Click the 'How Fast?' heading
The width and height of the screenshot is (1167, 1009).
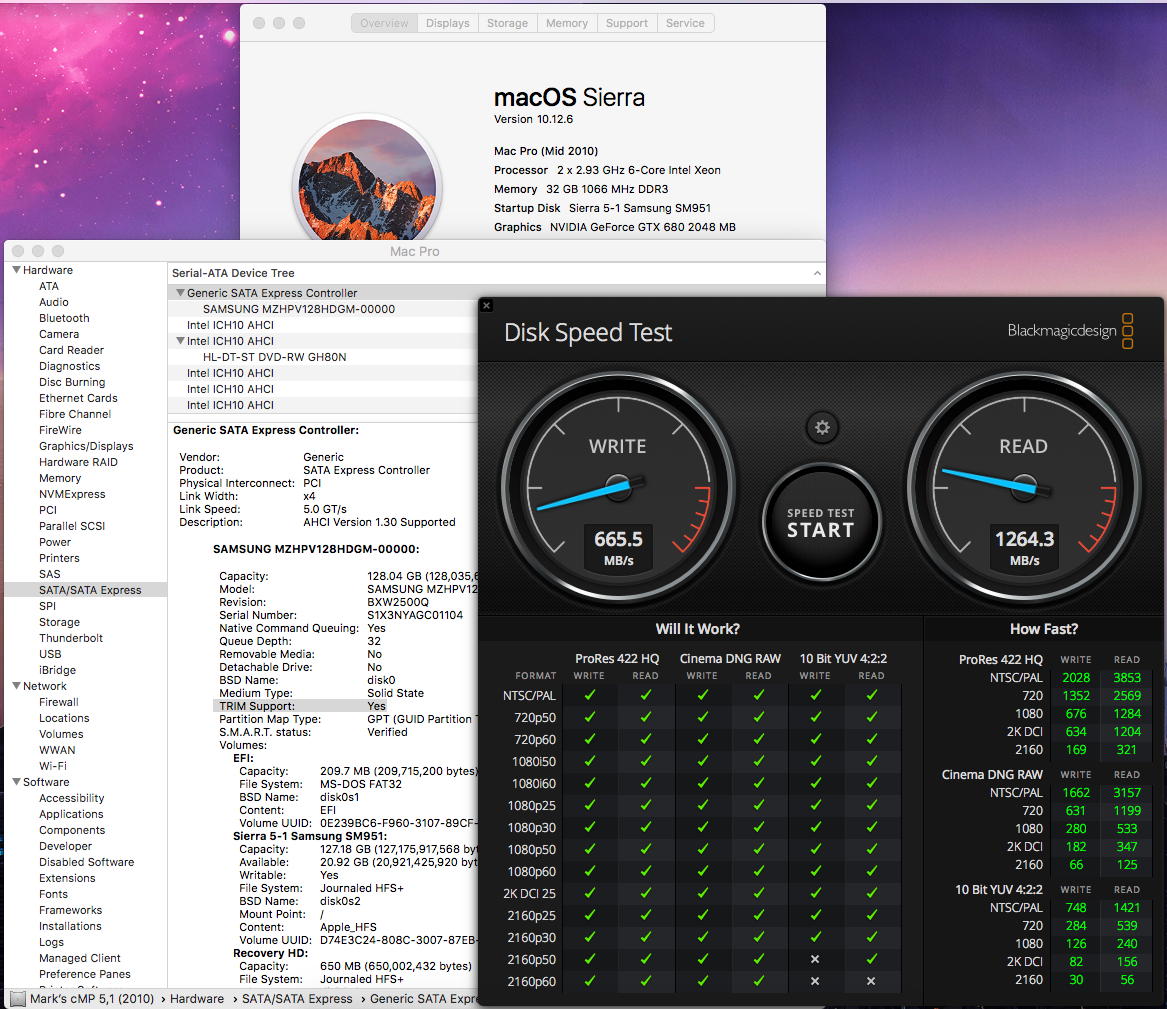pyautogui.click(x=1043, y=630)
